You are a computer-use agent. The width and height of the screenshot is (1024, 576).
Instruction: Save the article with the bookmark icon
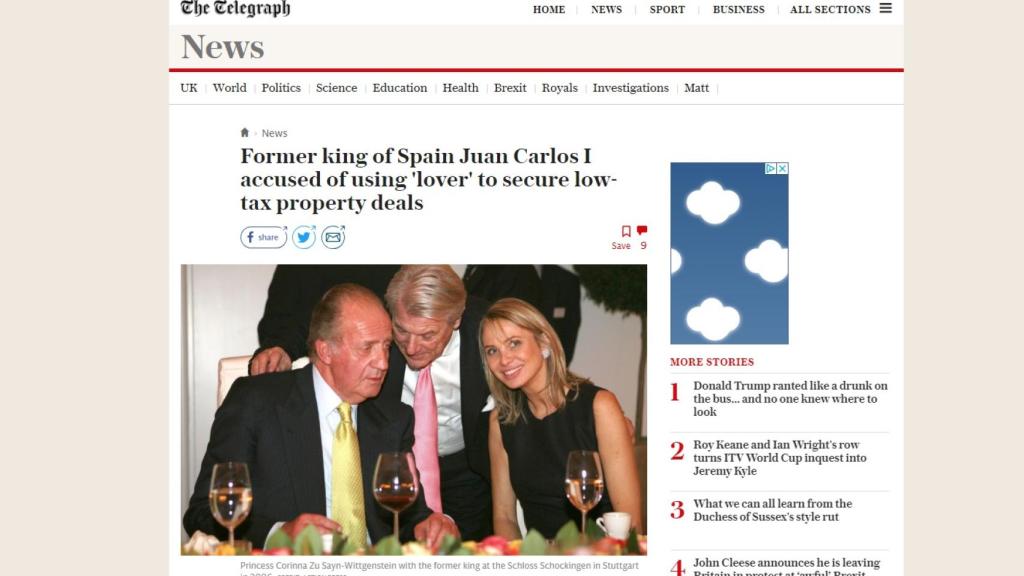626,231
